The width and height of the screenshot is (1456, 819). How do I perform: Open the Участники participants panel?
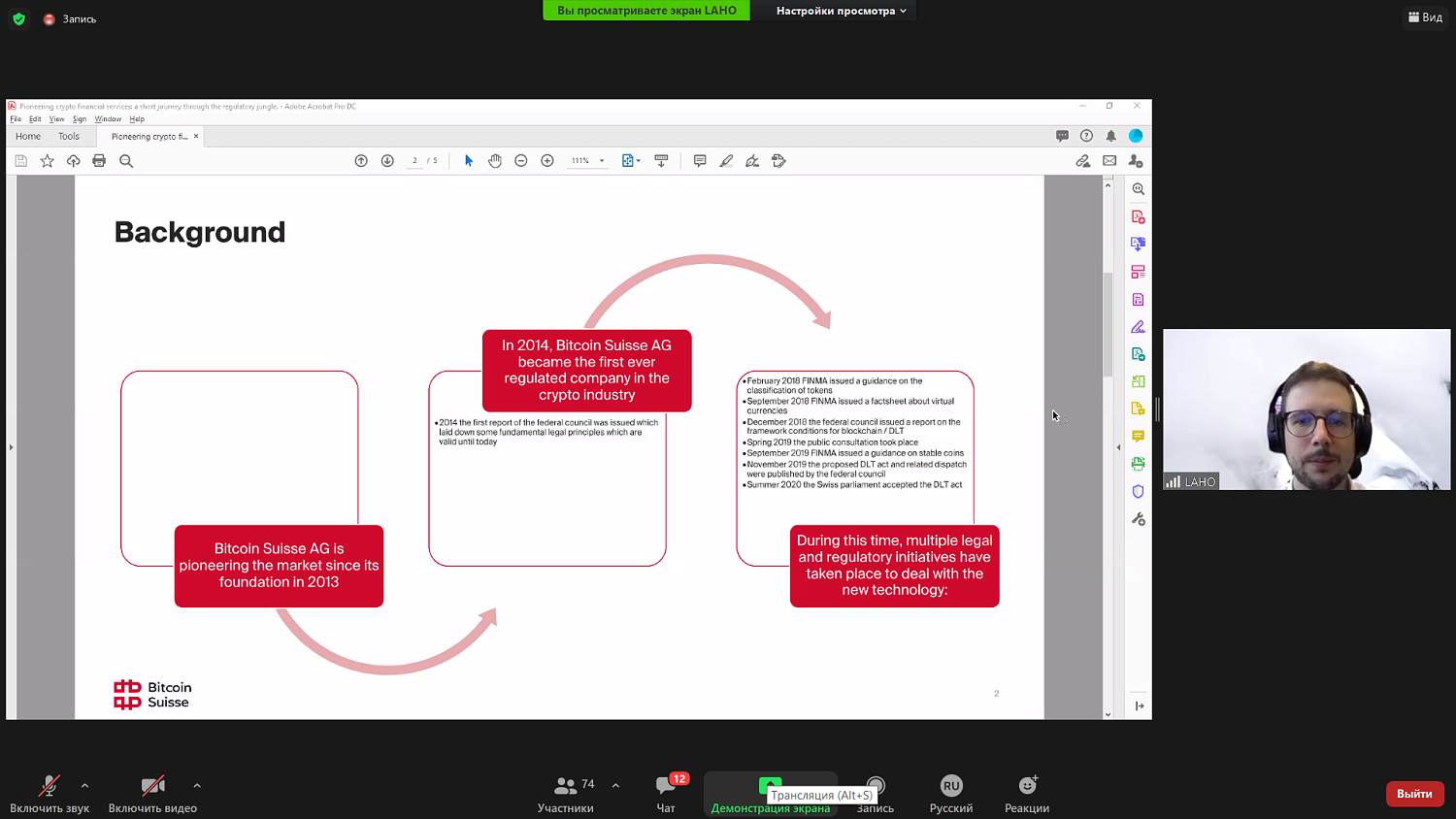click(x=566, y=794)
